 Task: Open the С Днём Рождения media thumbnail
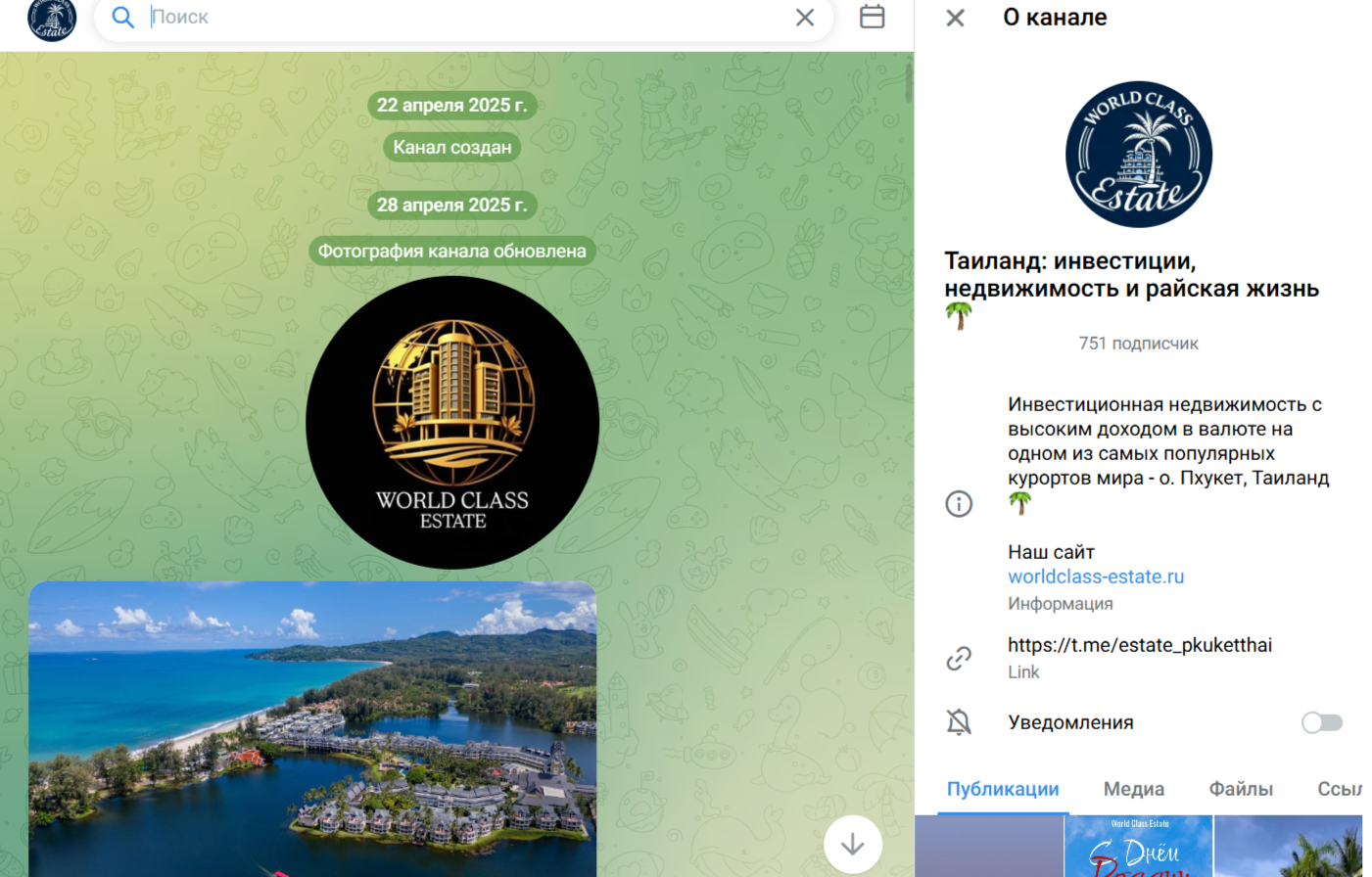click(x=1139, y=846)
